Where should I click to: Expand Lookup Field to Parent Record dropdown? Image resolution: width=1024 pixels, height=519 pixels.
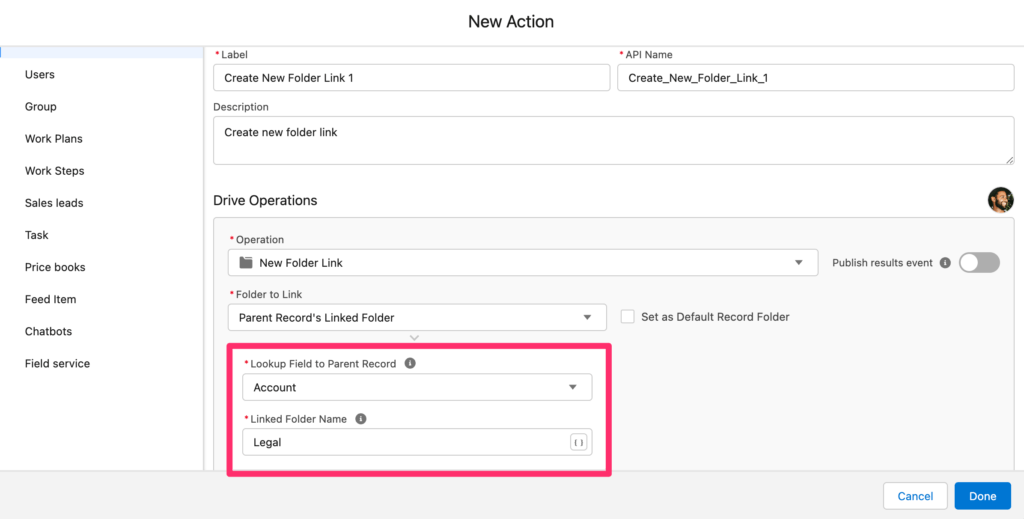point(417,387)
